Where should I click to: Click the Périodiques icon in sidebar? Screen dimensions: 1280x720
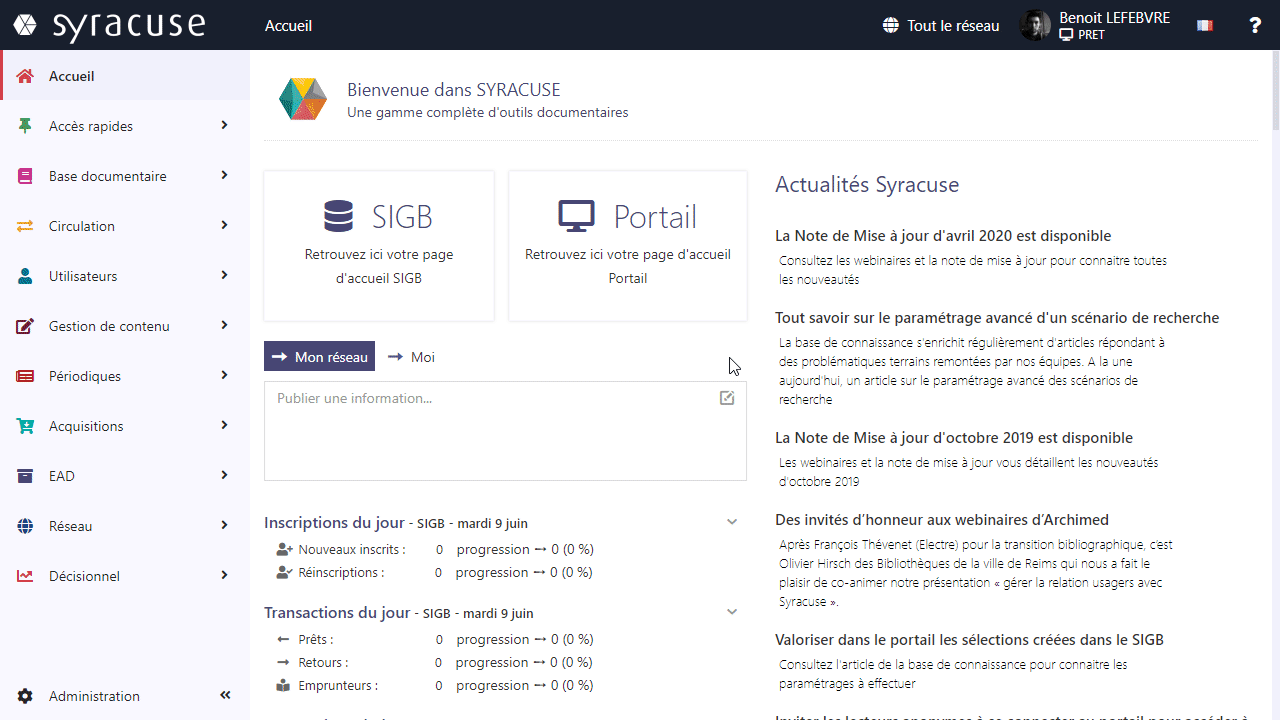coord(26,376)
